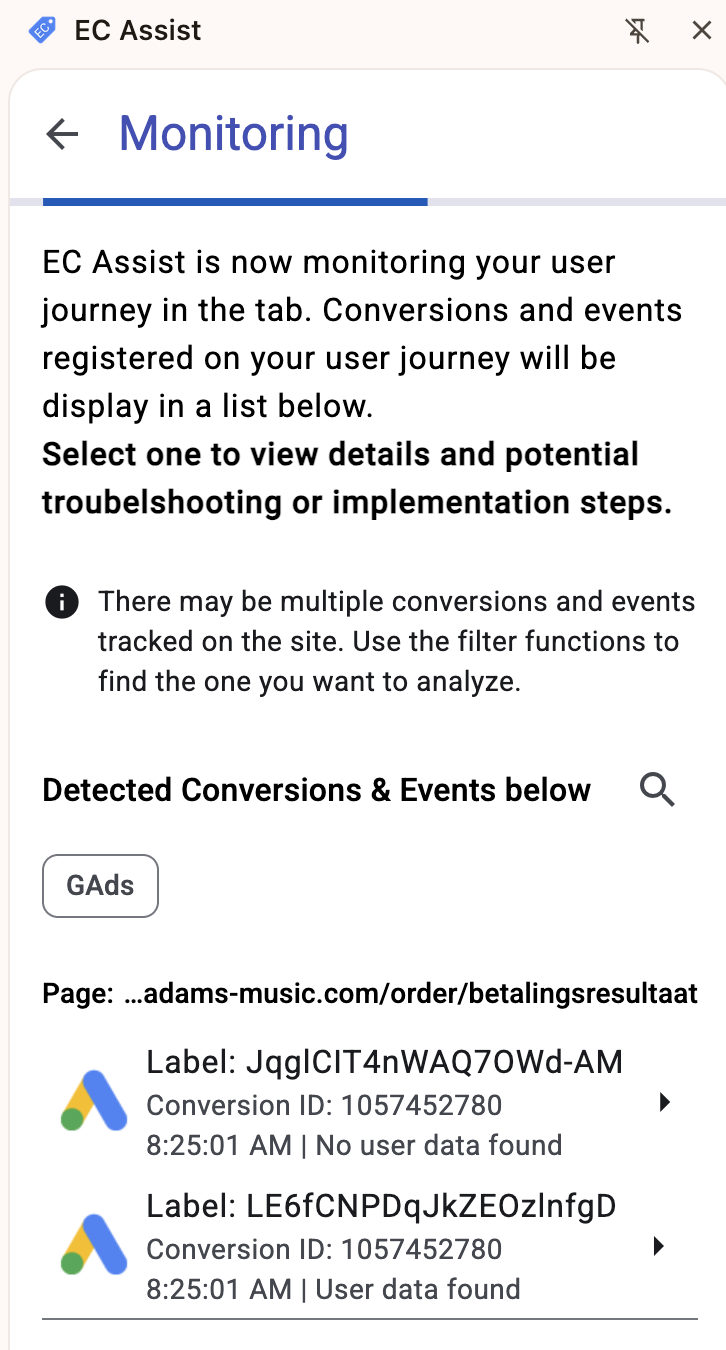Click the adams-music.com page URL

coord(410,994)
